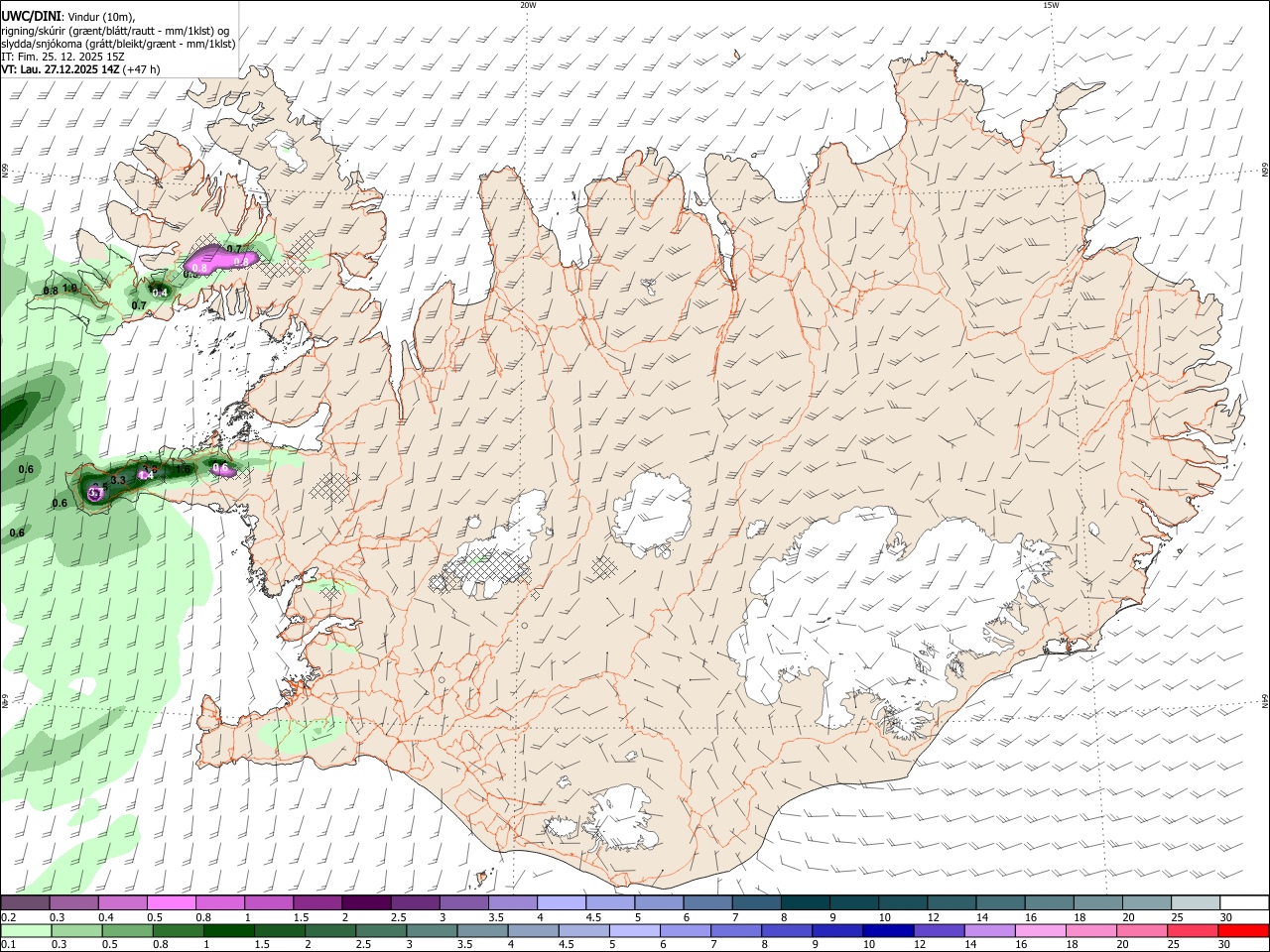Image resolution: width=1270 pixels, height=952 pixels.
Task: Select the 0.5 bright pink snow legend swatch
Action: [171, 903]
